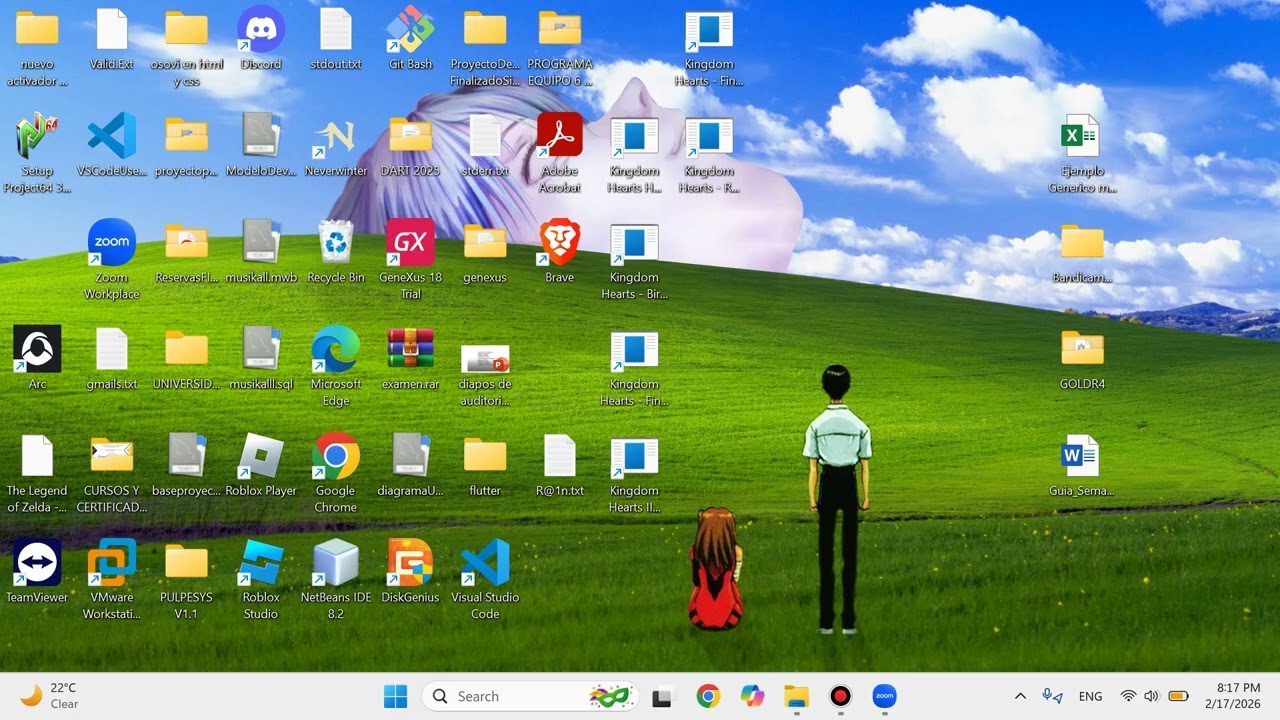Click the Google Chrome desktop shortcut

click(336, 474)
